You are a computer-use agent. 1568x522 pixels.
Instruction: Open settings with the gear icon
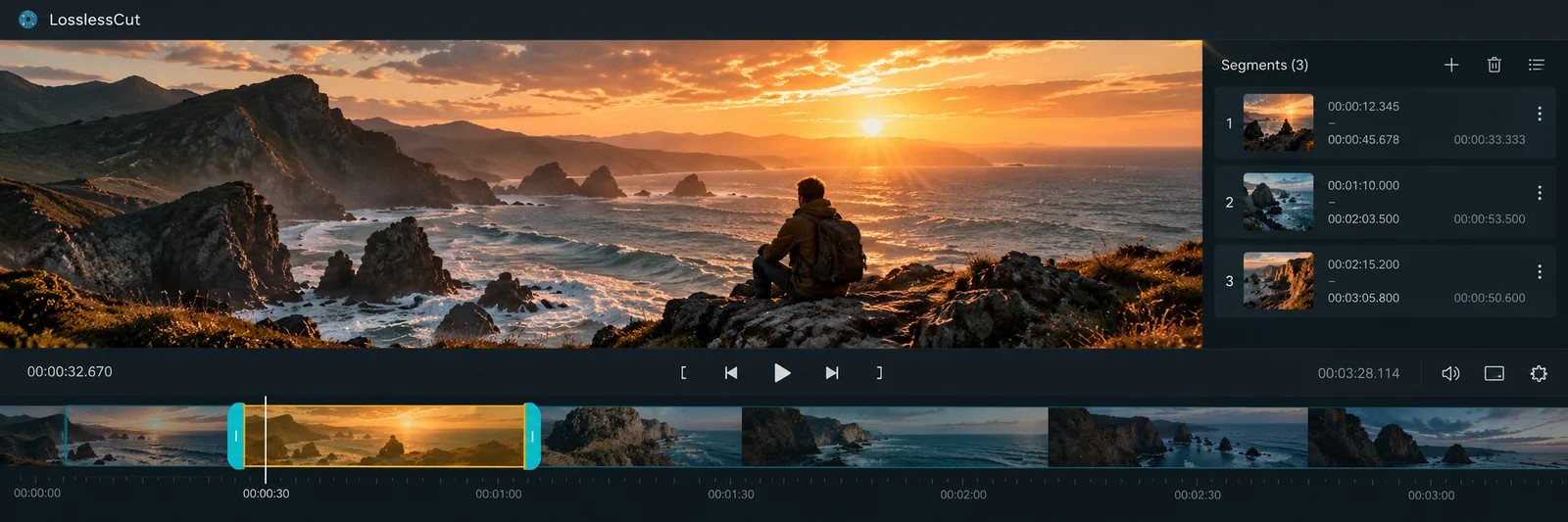[1539, 373]
